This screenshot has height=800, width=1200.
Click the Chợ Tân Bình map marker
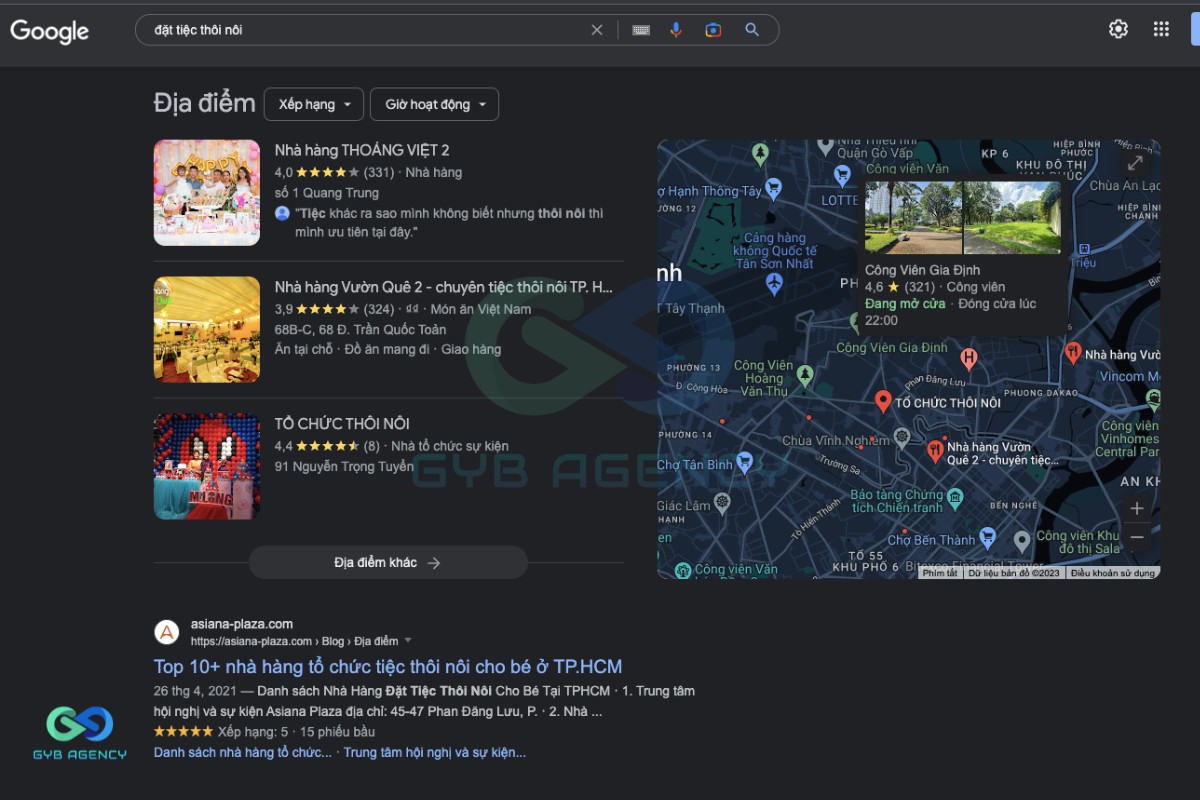point(743,462)
